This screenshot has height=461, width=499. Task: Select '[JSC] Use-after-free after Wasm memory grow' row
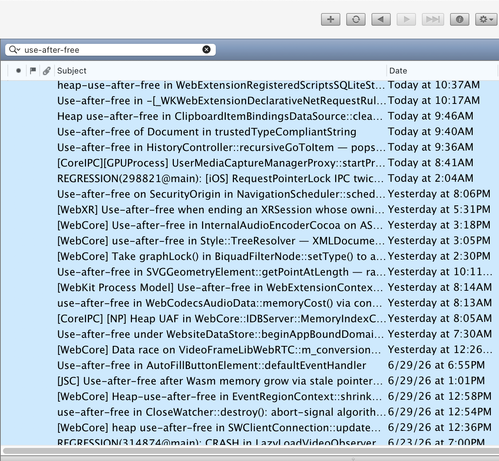249,380
